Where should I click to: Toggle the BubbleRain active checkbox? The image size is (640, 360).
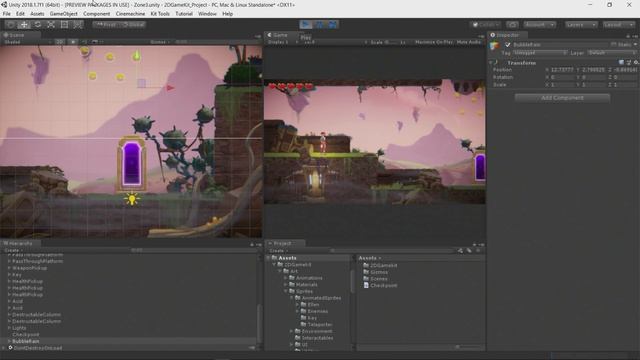(x=508, y=44)
